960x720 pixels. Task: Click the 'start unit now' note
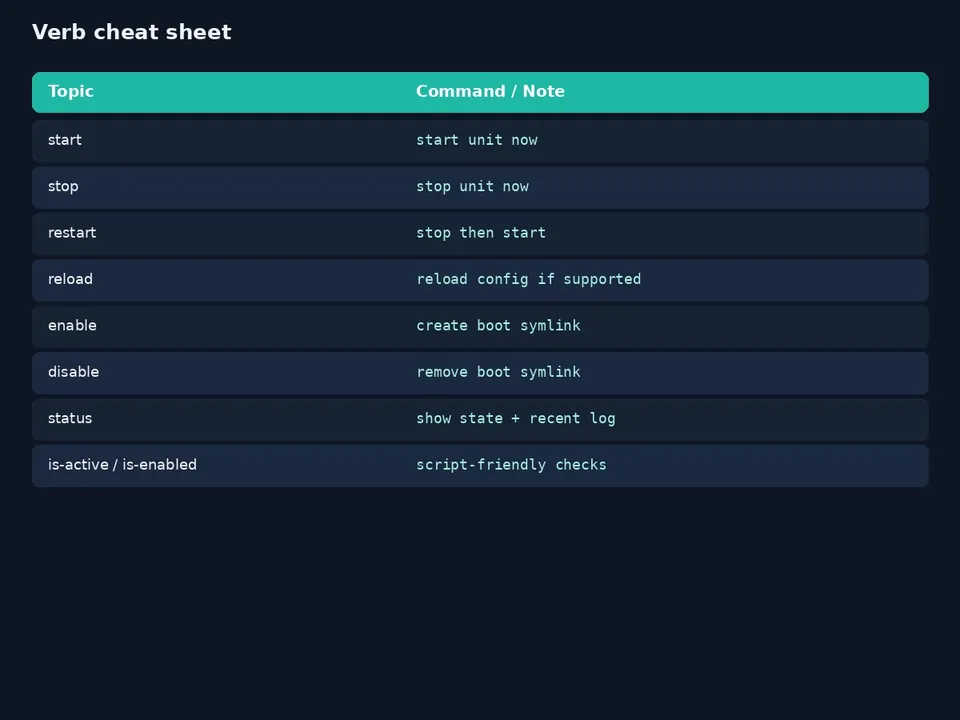(477, 140)
